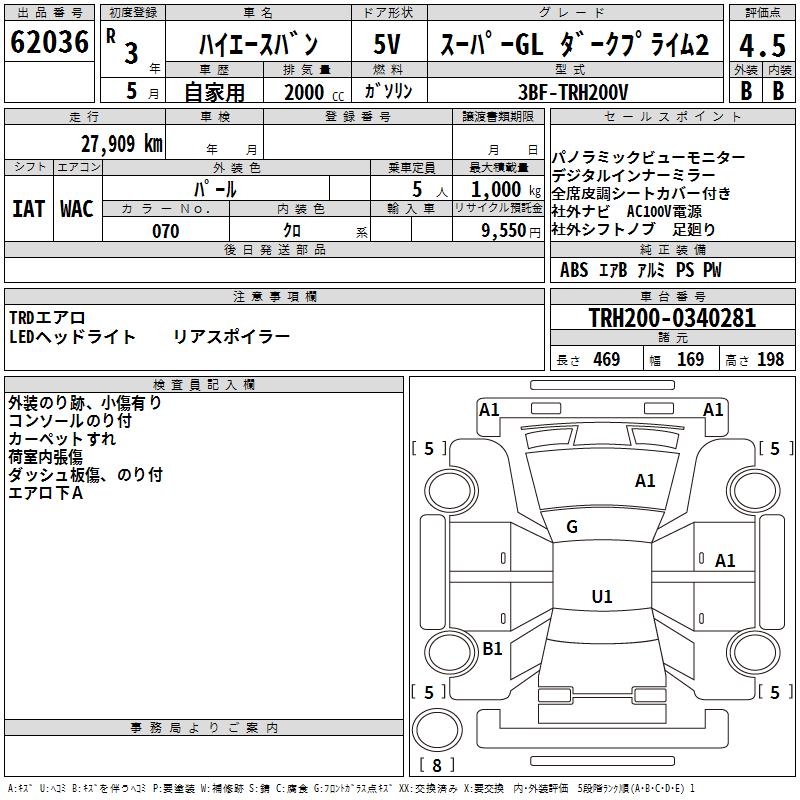Select the 後日発送部品 section header

click(274, 249)
